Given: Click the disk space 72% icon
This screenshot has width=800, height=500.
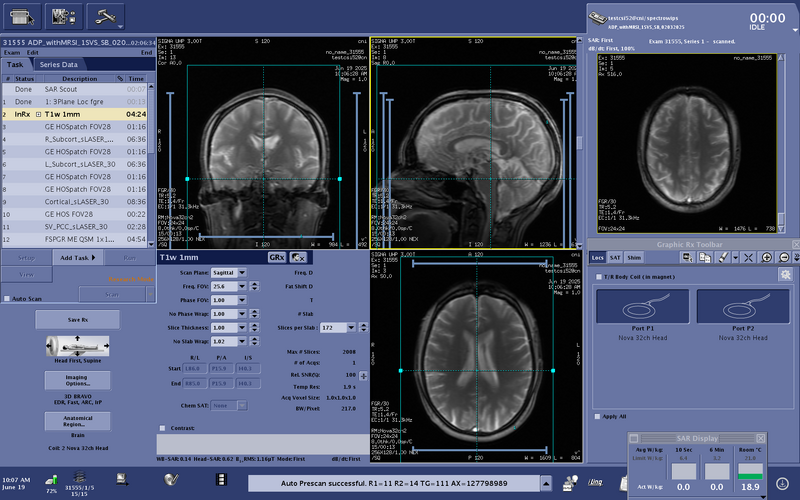Looking at the screenshot, I should pos(52,480).
